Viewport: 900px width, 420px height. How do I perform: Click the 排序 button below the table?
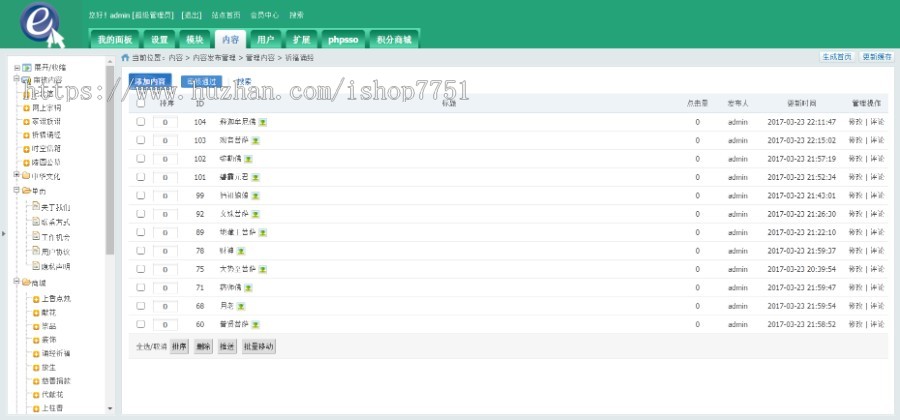180,347
